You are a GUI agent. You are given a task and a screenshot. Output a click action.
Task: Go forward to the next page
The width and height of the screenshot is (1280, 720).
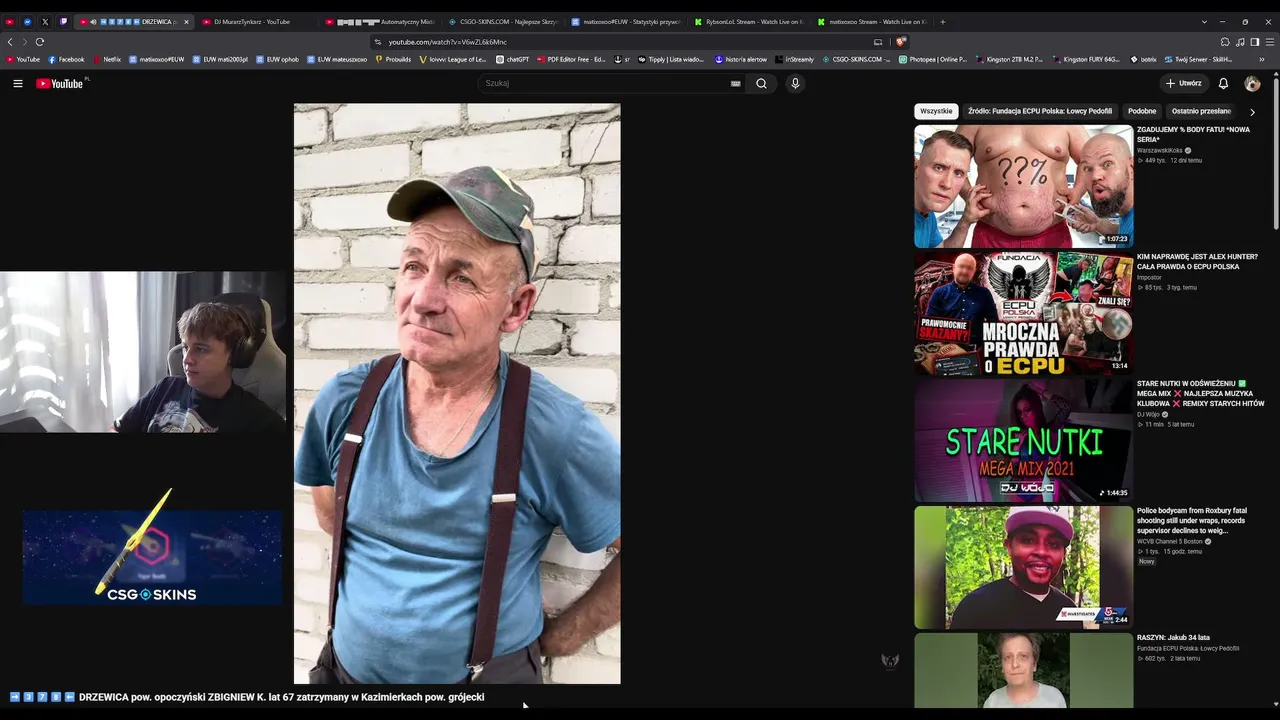(x=24, y=42)
